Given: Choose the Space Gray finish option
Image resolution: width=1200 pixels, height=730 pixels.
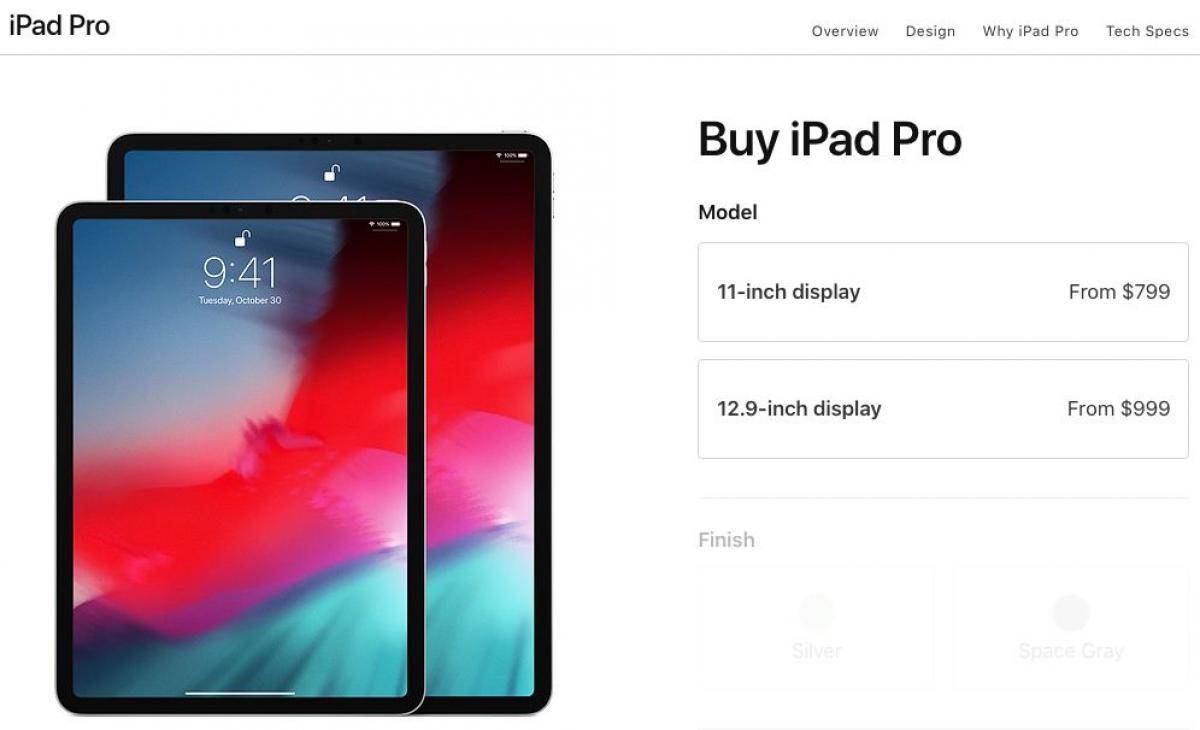Looking at the screenshot, I should coord(1070,628).
